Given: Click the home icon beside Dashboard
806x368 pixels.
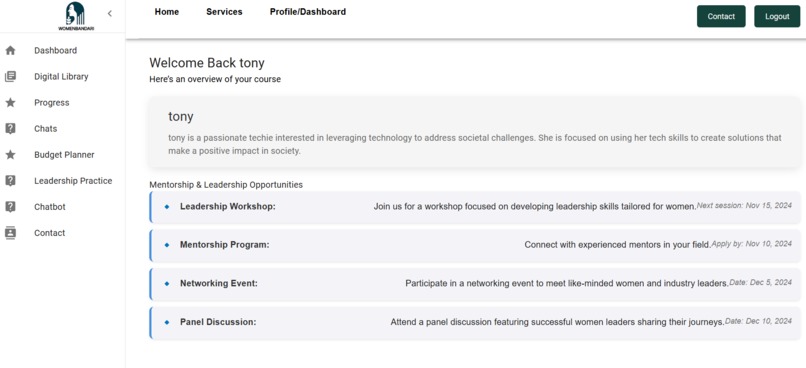Looking at the screenshot, I should pyautogui.click(x=10, y=50).
